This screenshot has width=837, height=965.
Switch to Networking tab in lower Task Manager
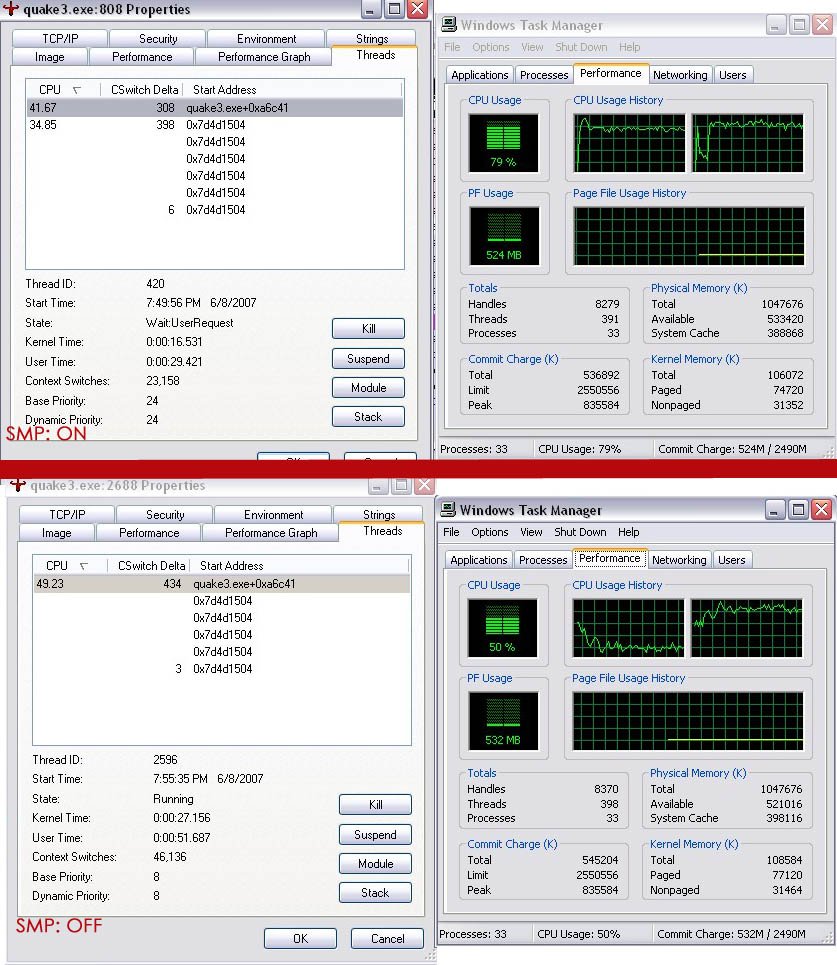(679, 559)
